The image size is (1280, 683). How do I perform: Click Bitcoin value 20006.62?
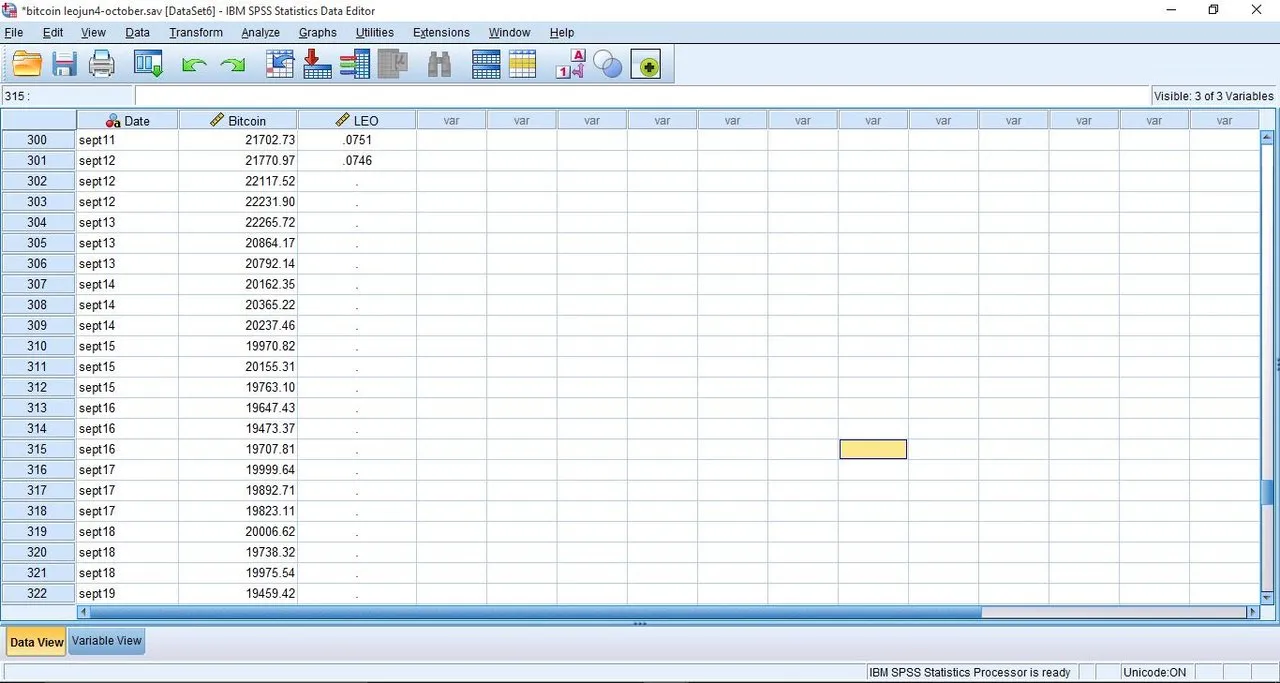238,531
